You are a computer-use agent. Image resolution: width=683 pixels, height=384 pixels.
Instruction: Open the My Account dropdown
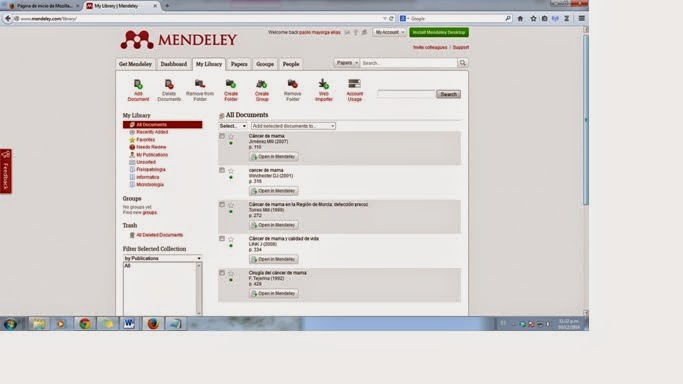click(390, 32)
